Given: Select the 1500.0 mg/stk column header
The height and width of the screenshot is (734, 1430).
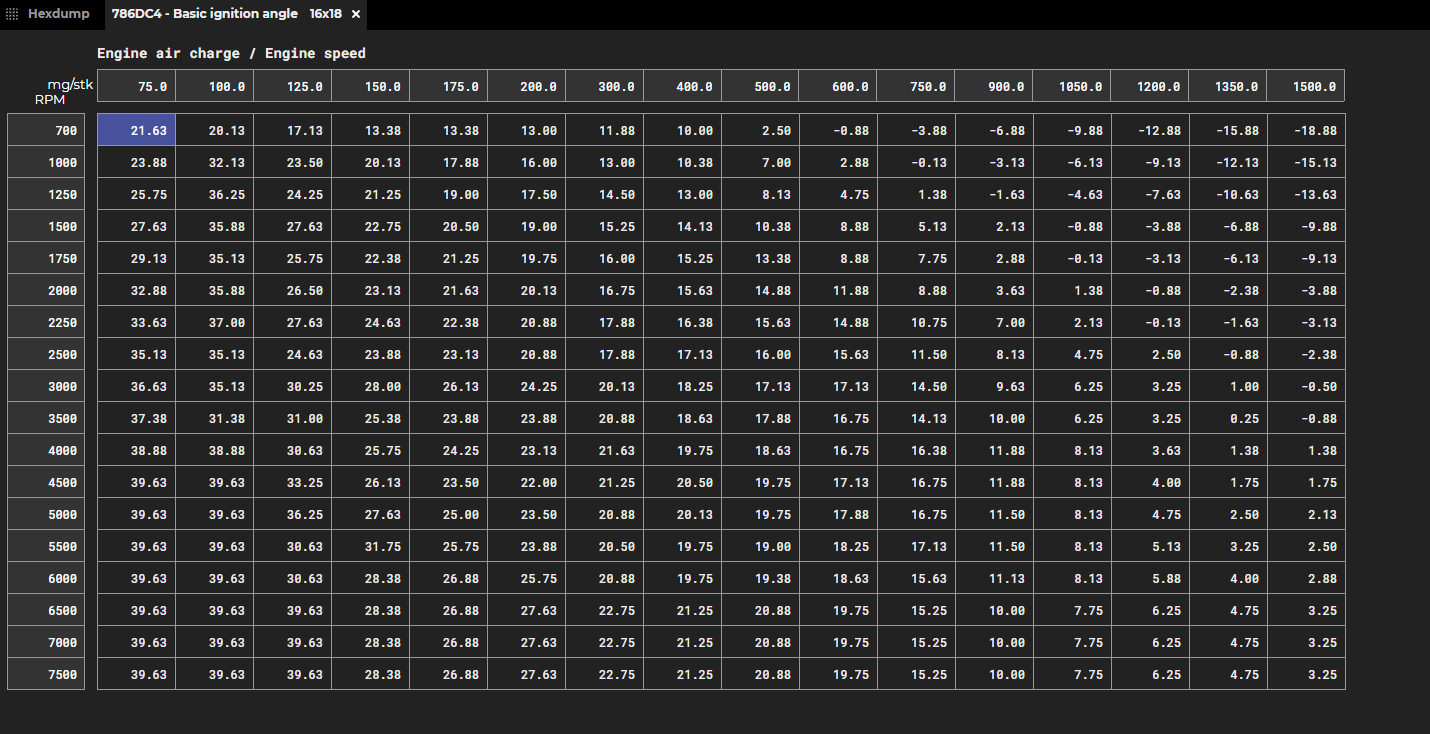Looking at the screenshot, I should (x=1306, y=86).
